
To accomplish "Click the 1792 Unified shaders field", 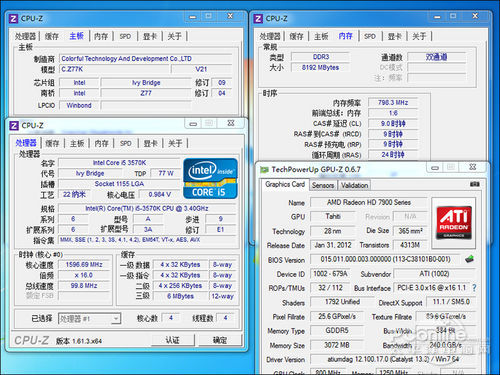I will [x=342, y=302].
